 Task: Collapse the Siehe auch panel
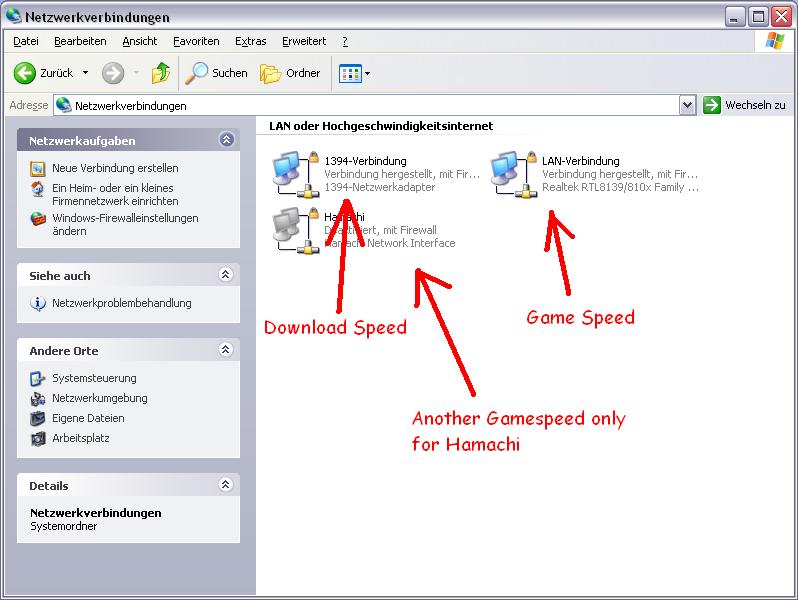[226, 275]
